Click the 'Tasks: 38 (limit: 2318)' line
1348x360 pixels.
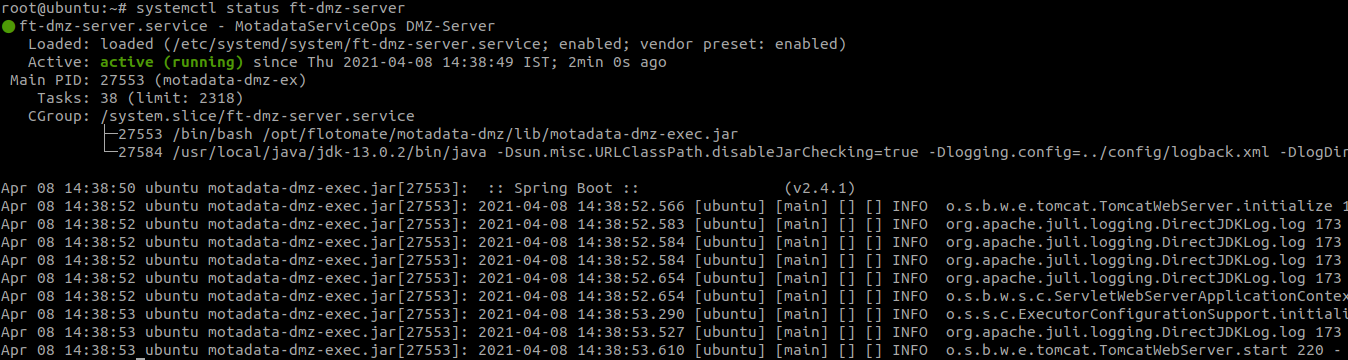[140, 98]
